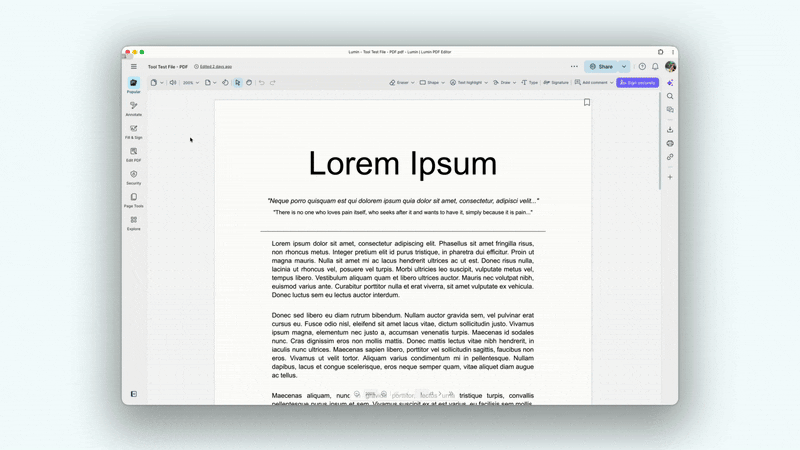800x450 pixels.
Task: Switch to the Fill & Sign tab
Action: pos(134,131)
